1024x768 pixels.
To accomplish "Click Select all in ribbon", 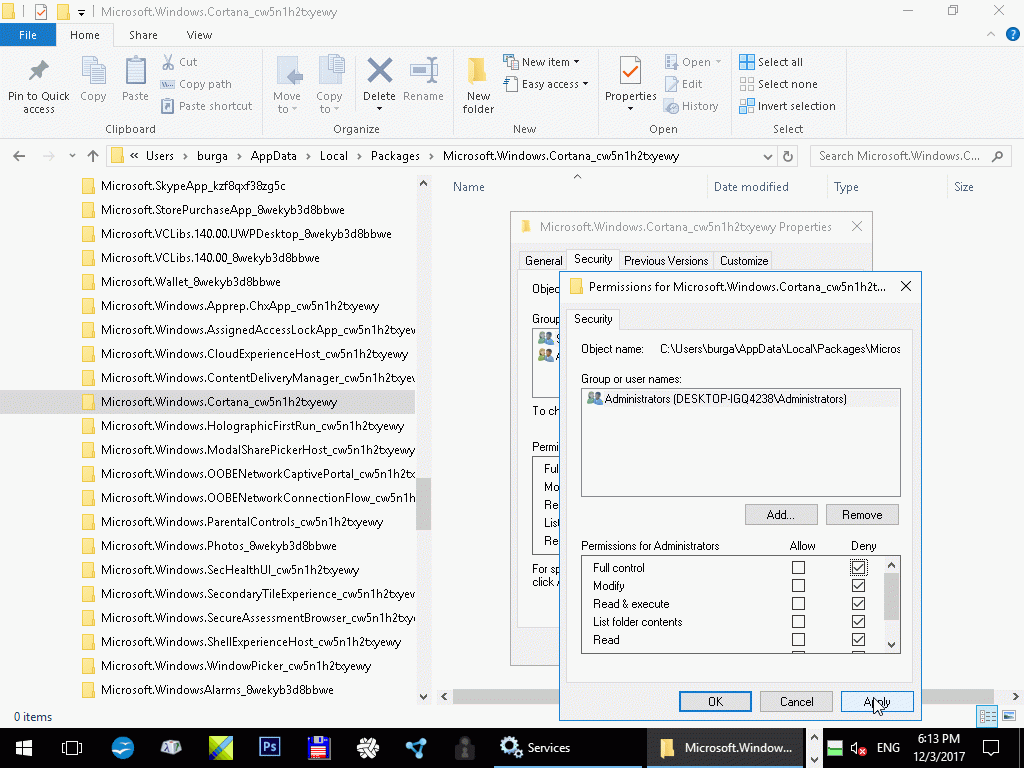I will point(771,62).
